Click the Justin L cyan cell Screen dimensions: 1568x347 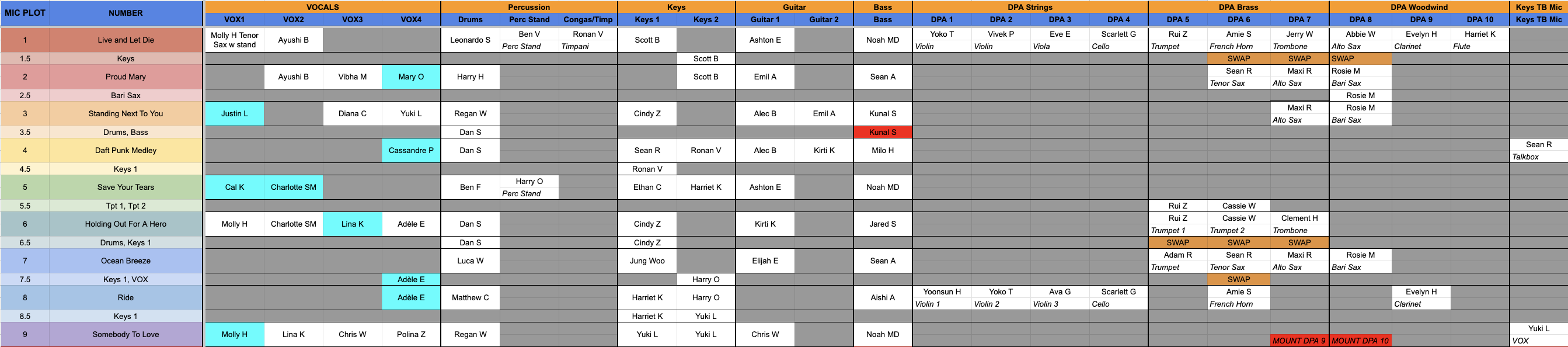pyautogui.click(x=234, y=114)
